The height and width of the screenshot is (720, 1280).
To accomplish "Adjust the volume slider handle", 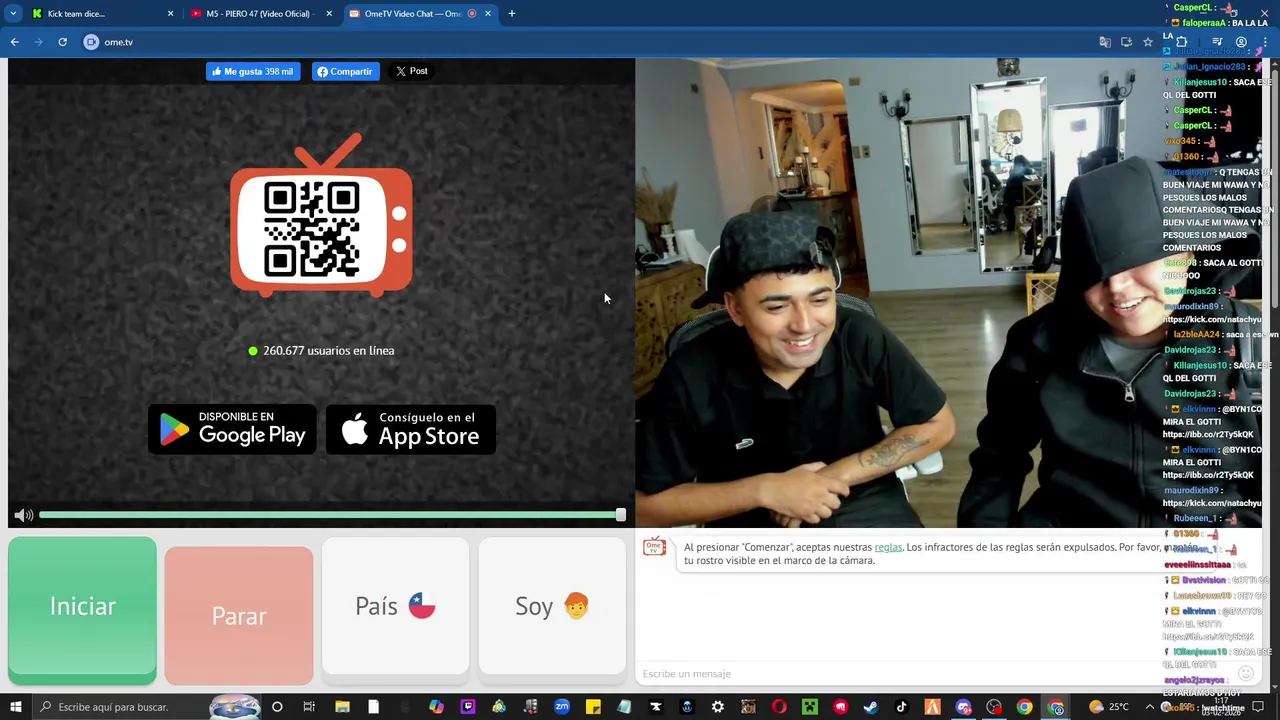I will coord(620,515).
